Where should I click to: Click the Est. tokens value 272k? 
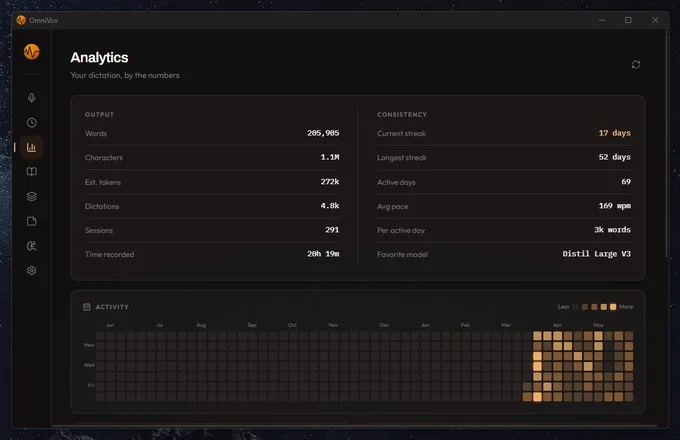[x=330, y=182]
